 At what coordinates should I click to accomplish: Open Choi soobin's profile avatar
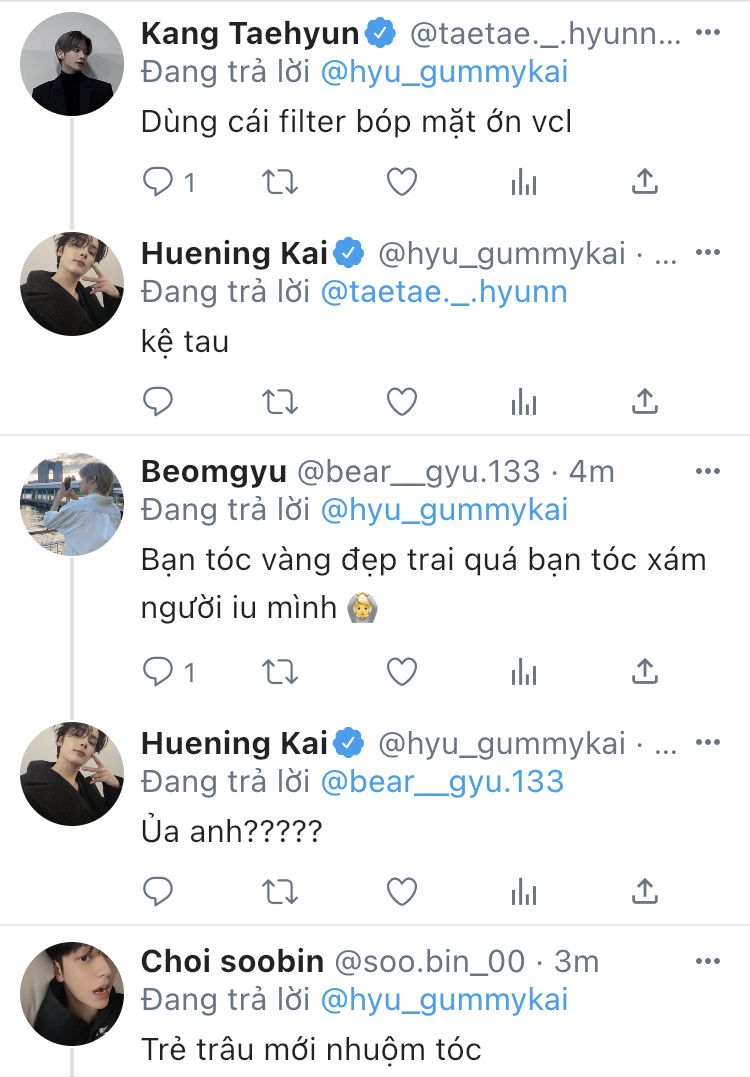pos(71,994)
